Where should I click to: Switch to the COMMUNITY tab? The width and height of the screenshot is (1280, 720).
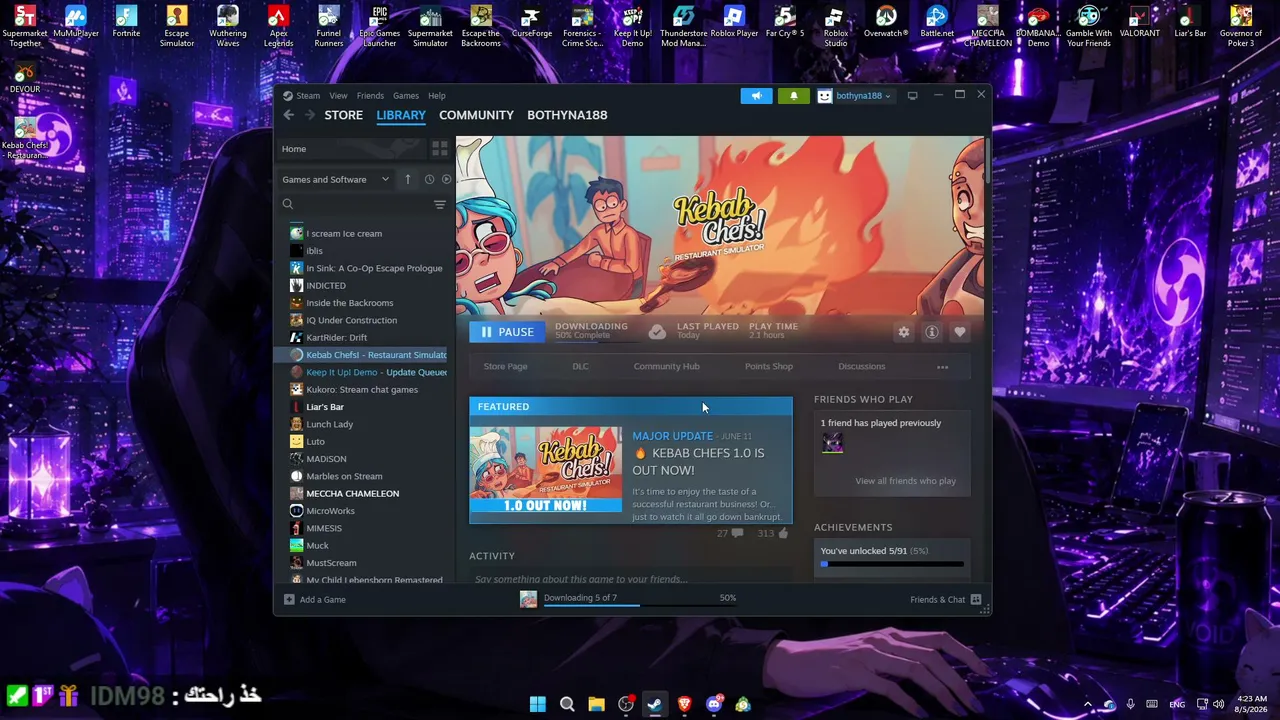pos(476,115)
